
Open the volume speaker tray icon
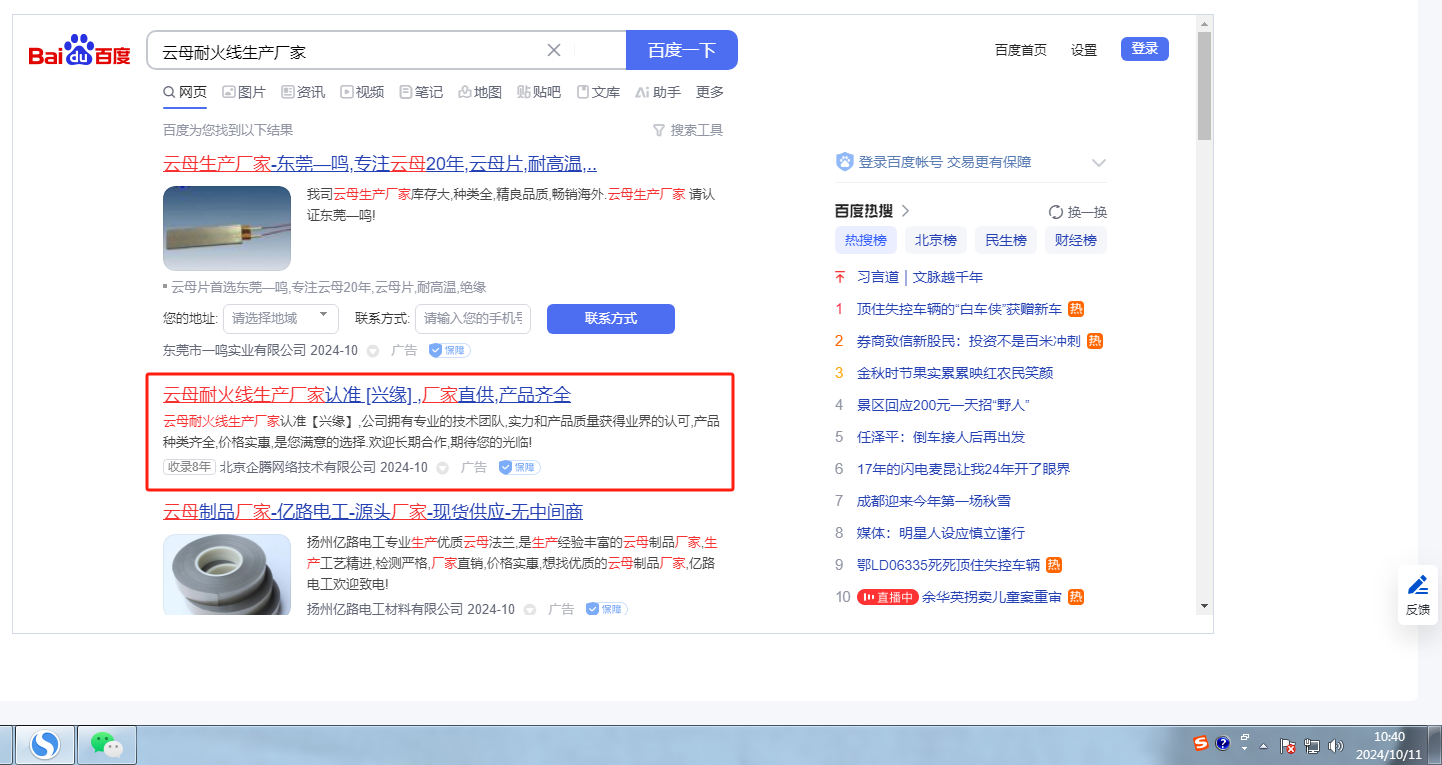coord(1336,746)
